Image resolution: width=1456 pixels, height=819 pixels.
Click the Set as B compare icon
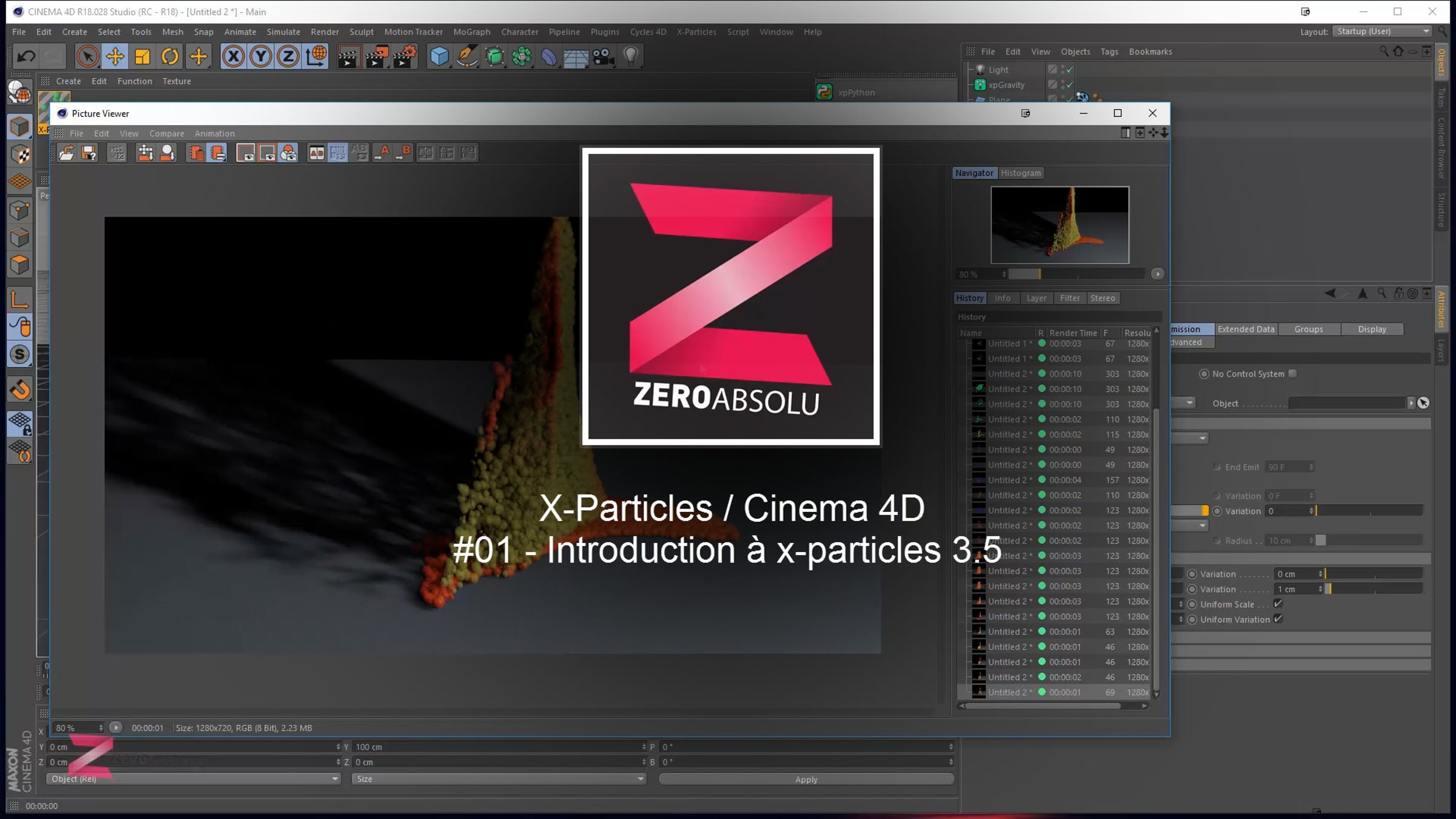403,153
